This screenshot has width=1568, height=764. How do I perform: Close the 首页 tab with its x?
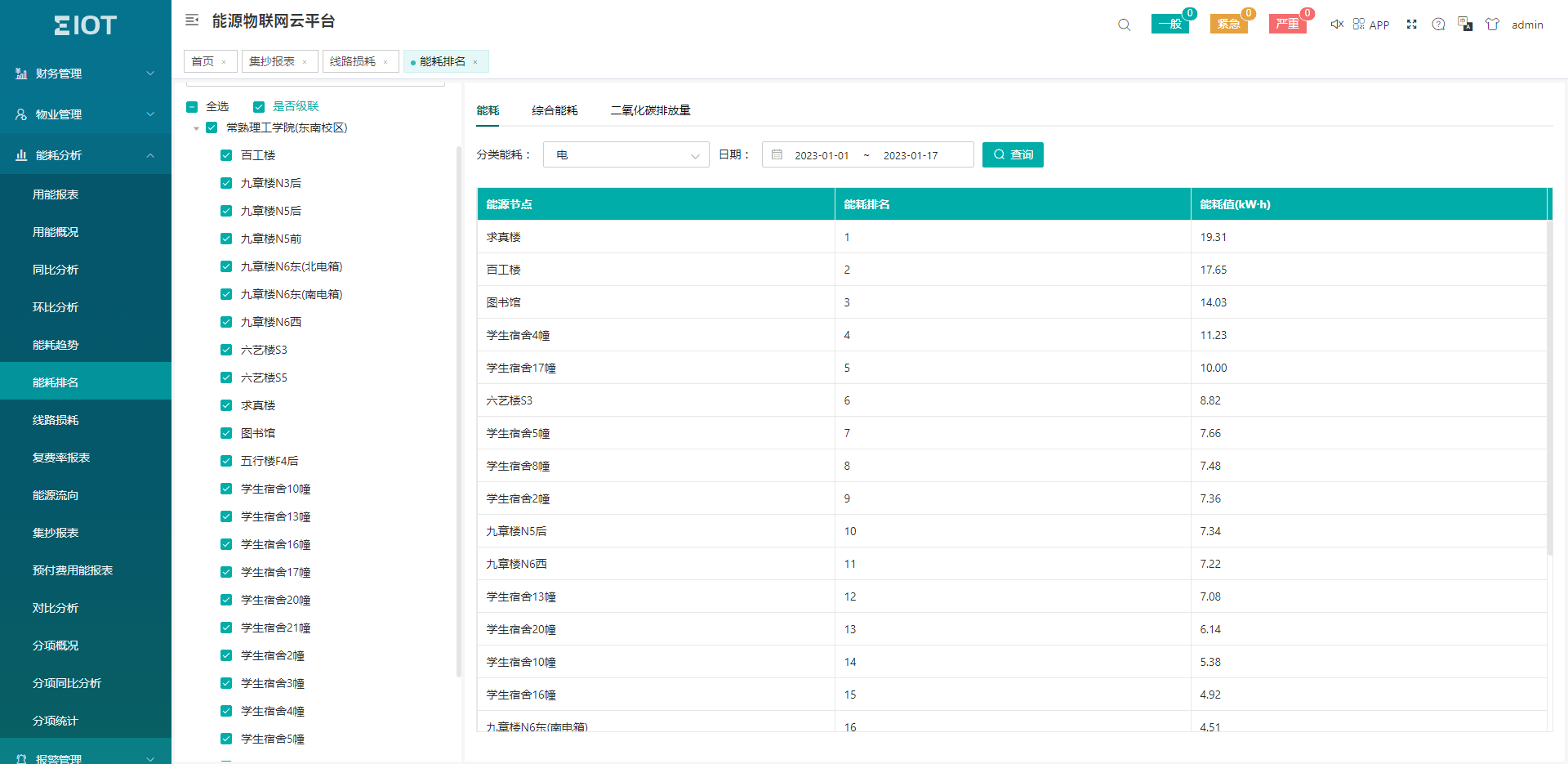224,62
